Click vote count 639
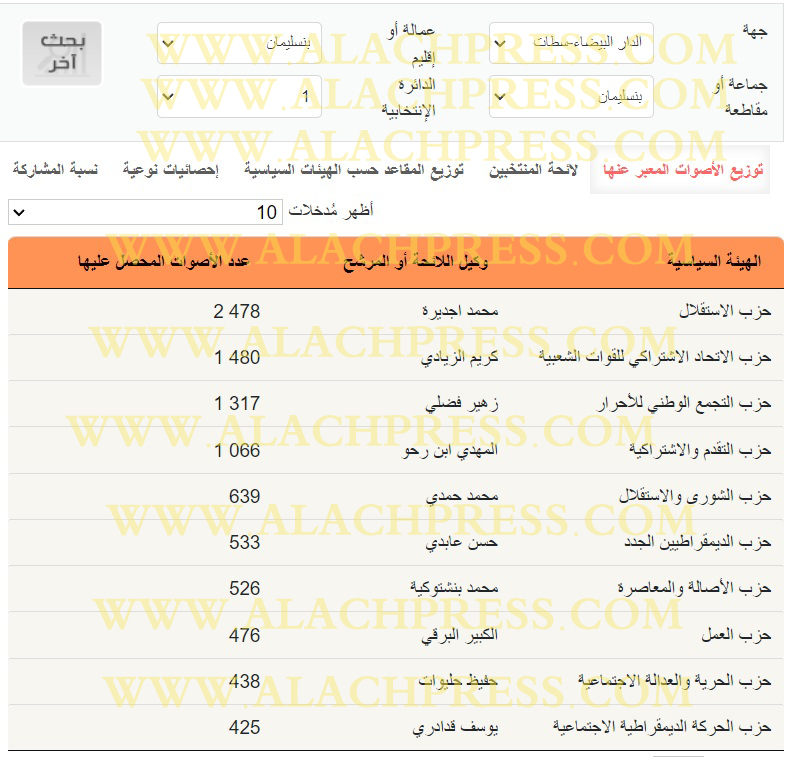Viewport: 789px width, 757px height. coord(245,496)
